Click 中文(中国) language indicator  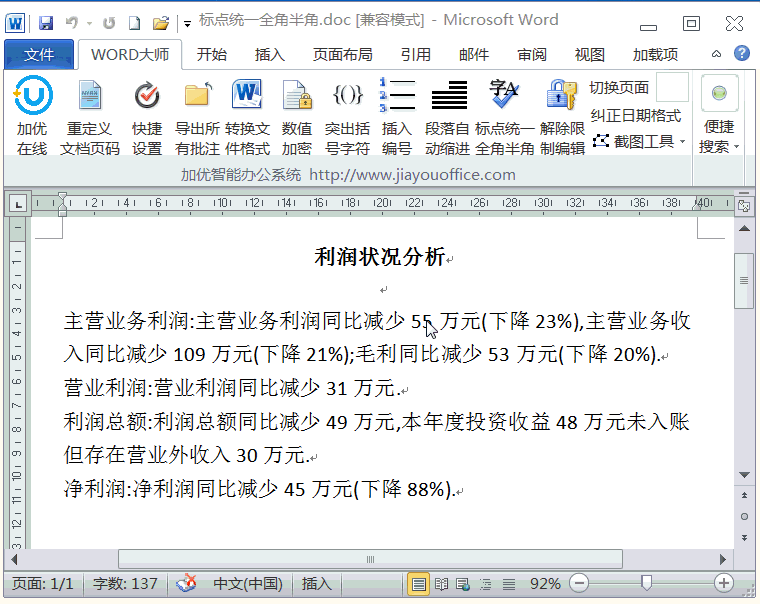[248, 583]
